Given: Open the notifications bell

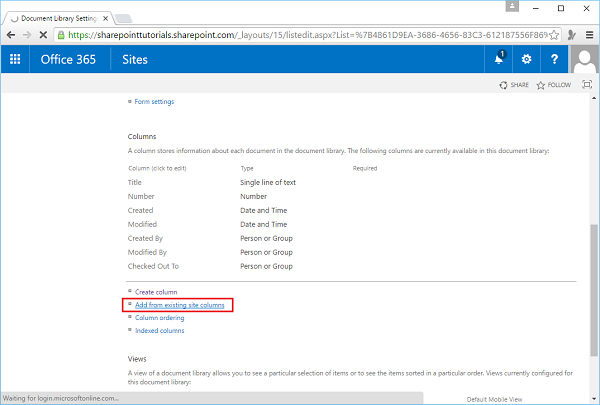Looking at the screenshot, I should [x=499, y=59].
